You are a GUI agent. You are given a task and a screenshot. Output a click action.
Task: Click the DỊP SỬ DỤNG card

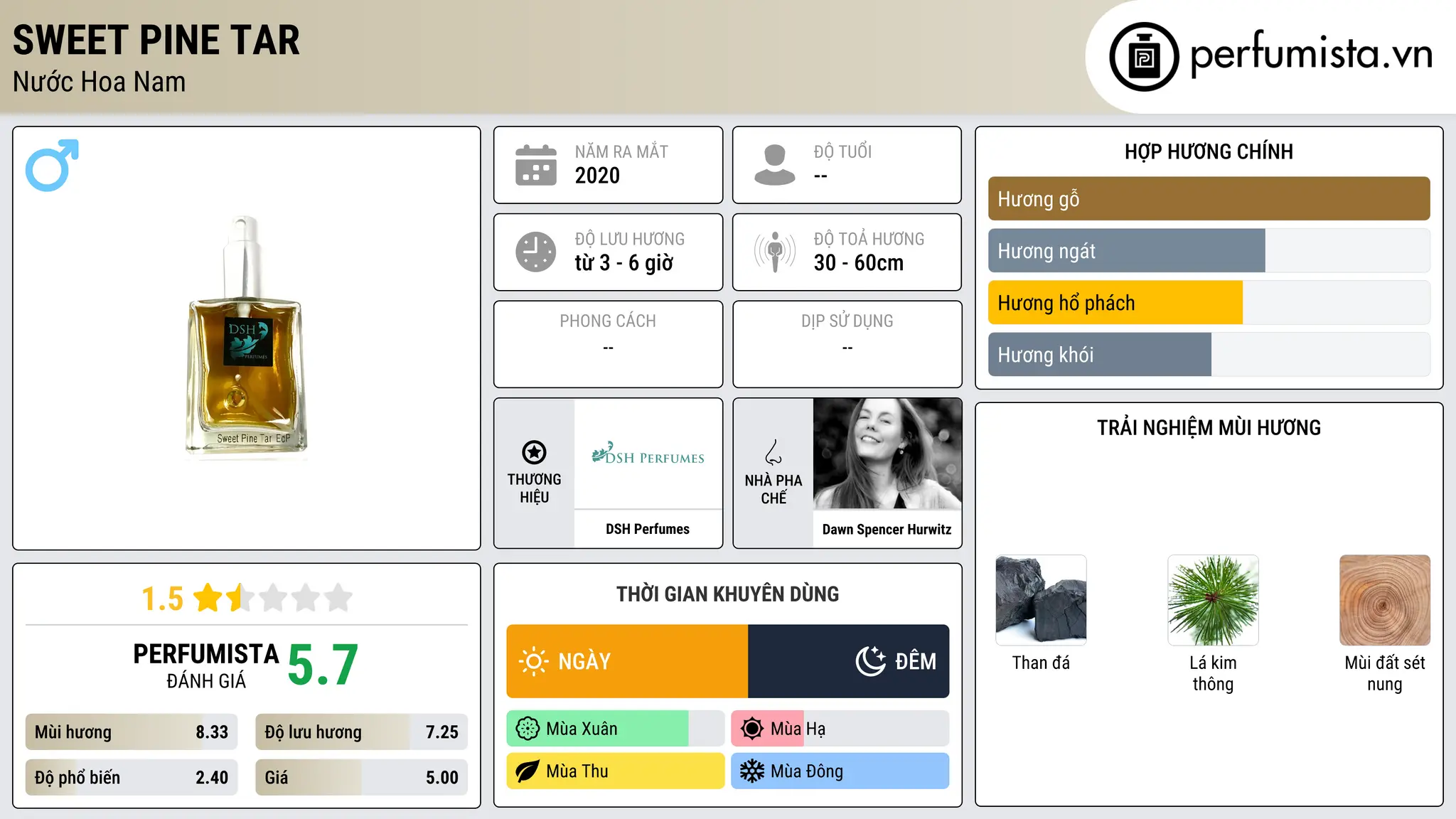coord(847,344)
